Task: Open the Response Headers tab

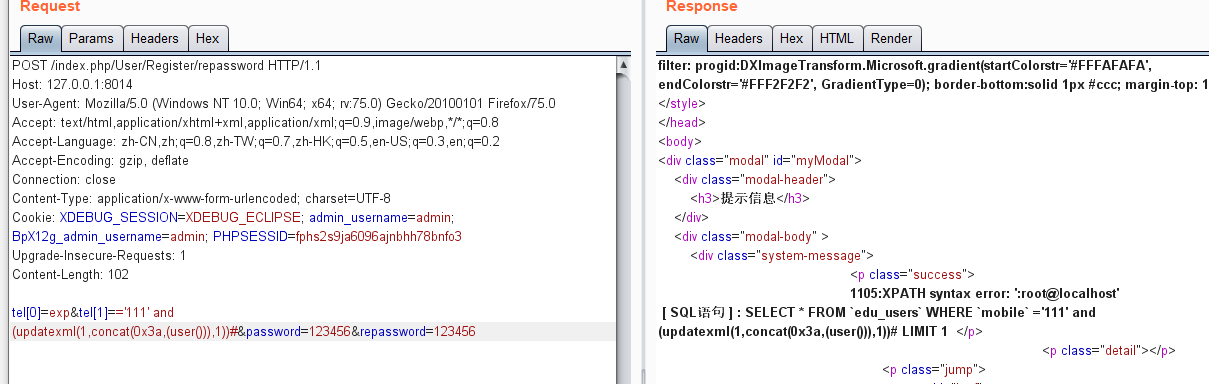Action: [739, 39]
